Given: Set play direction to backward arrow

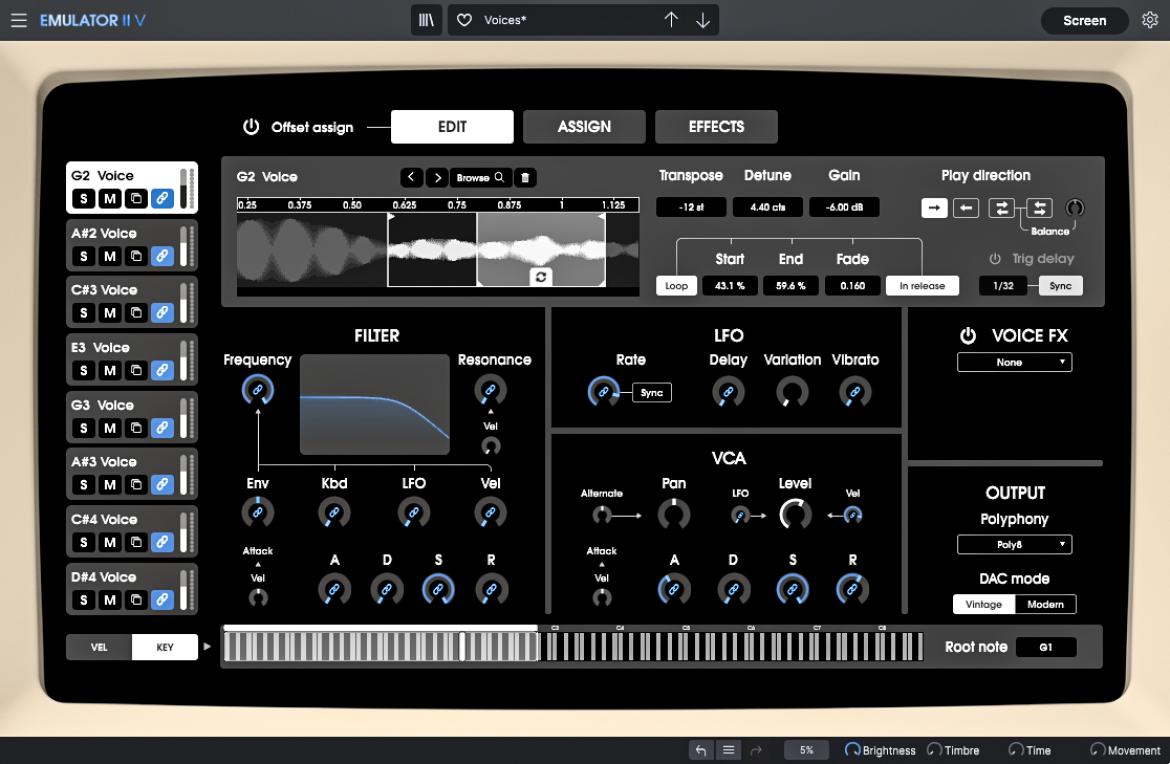Looking at the screenshot, I should tap(966, 208).
